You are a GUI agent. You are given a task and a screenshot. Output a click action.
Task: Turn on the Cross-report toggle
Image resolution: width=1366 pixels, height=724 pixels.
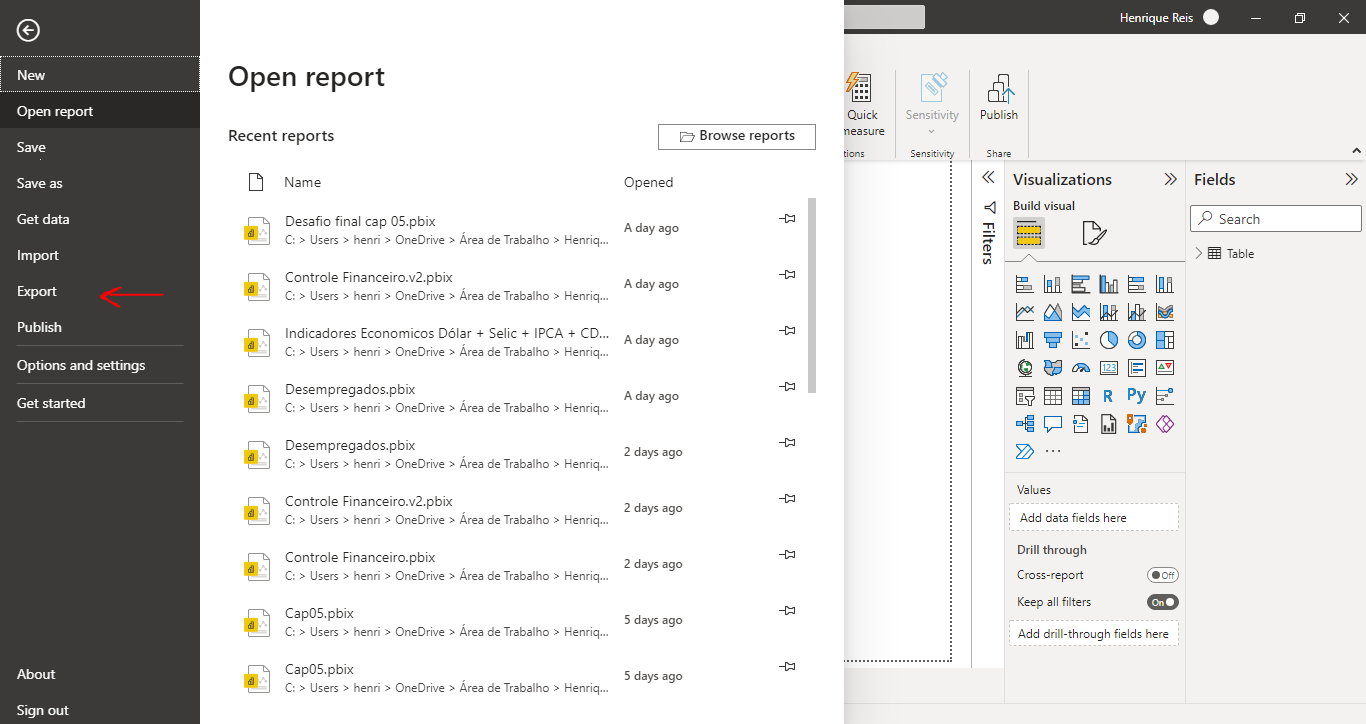(1163, 575)
